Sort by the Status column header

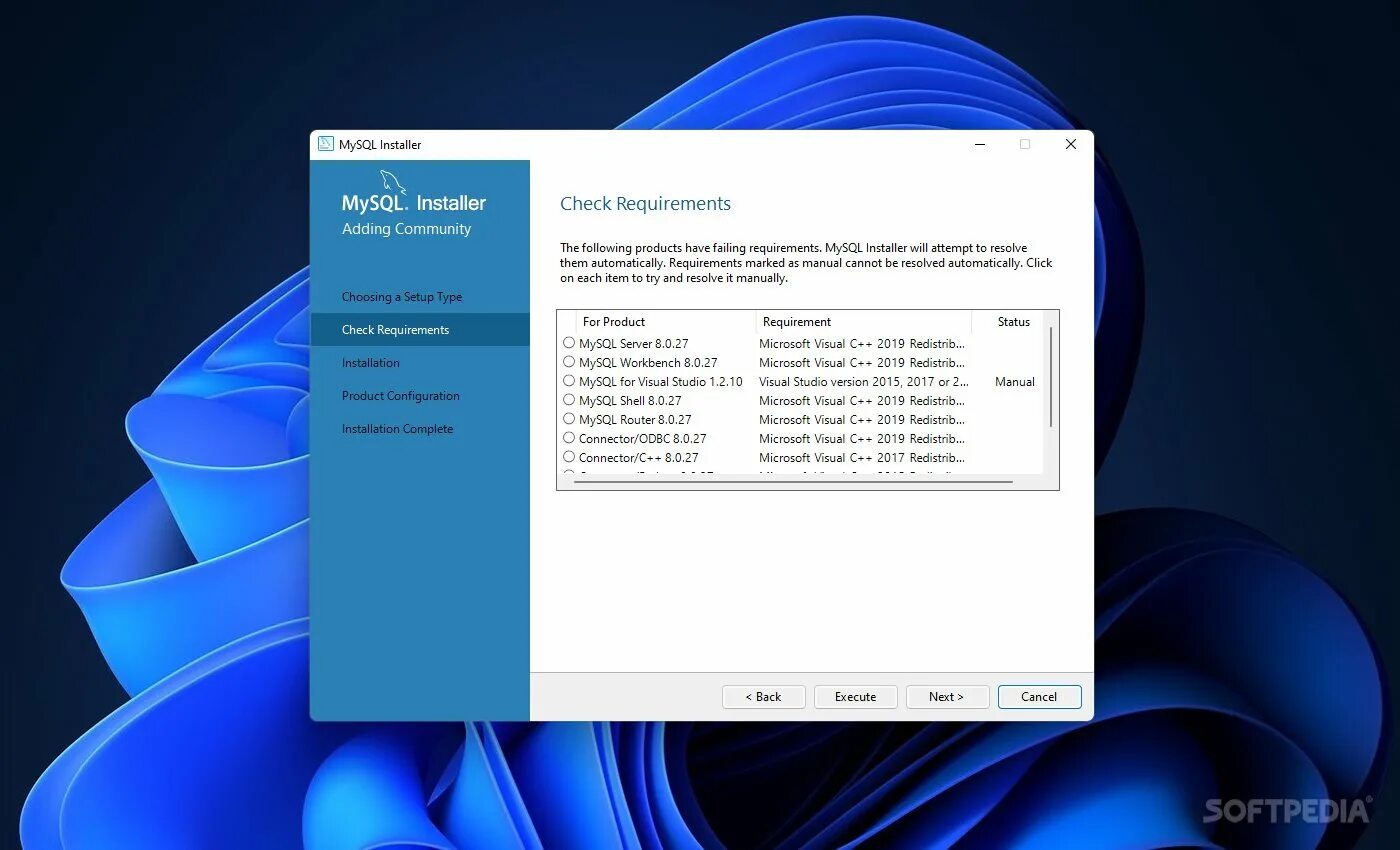(1007, 322)
